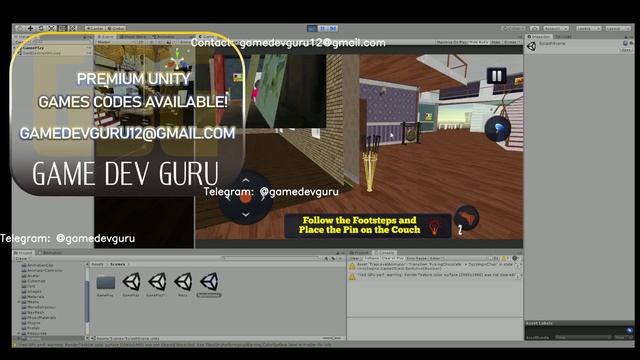The height and width of the screenshot is (360, 640).
Task: Select the Scale tool in Unity toolbar
Action: [x=51, y=28]
